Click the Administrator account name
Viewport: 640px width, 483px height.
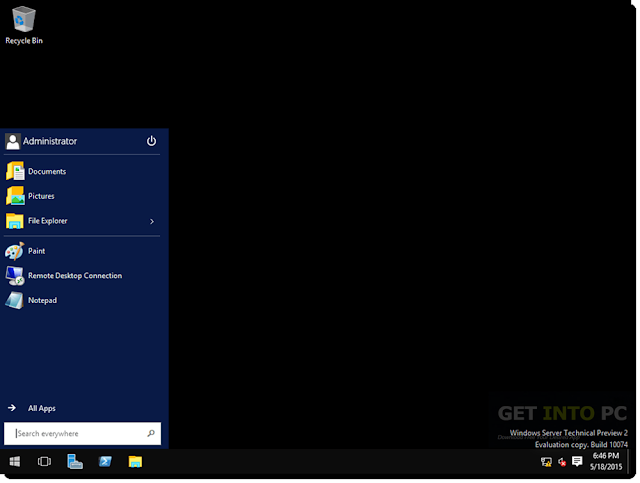[50, 141]
